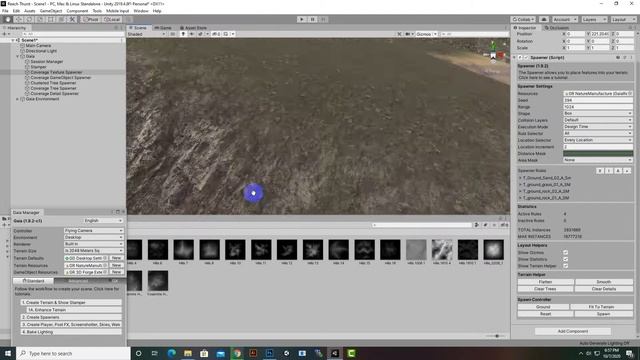
Task: Select the Move tool in toolbar
Action: point(18,19)
